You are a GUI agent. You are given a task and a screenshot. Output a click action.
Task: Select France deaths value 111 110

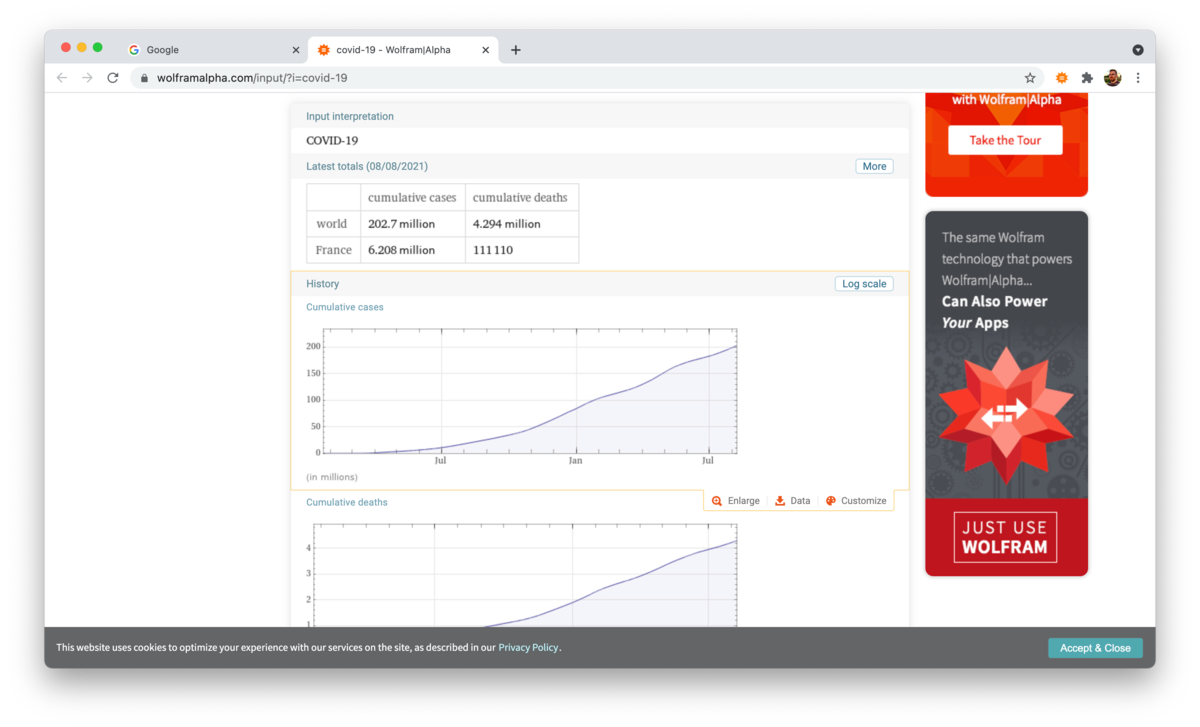521,250
